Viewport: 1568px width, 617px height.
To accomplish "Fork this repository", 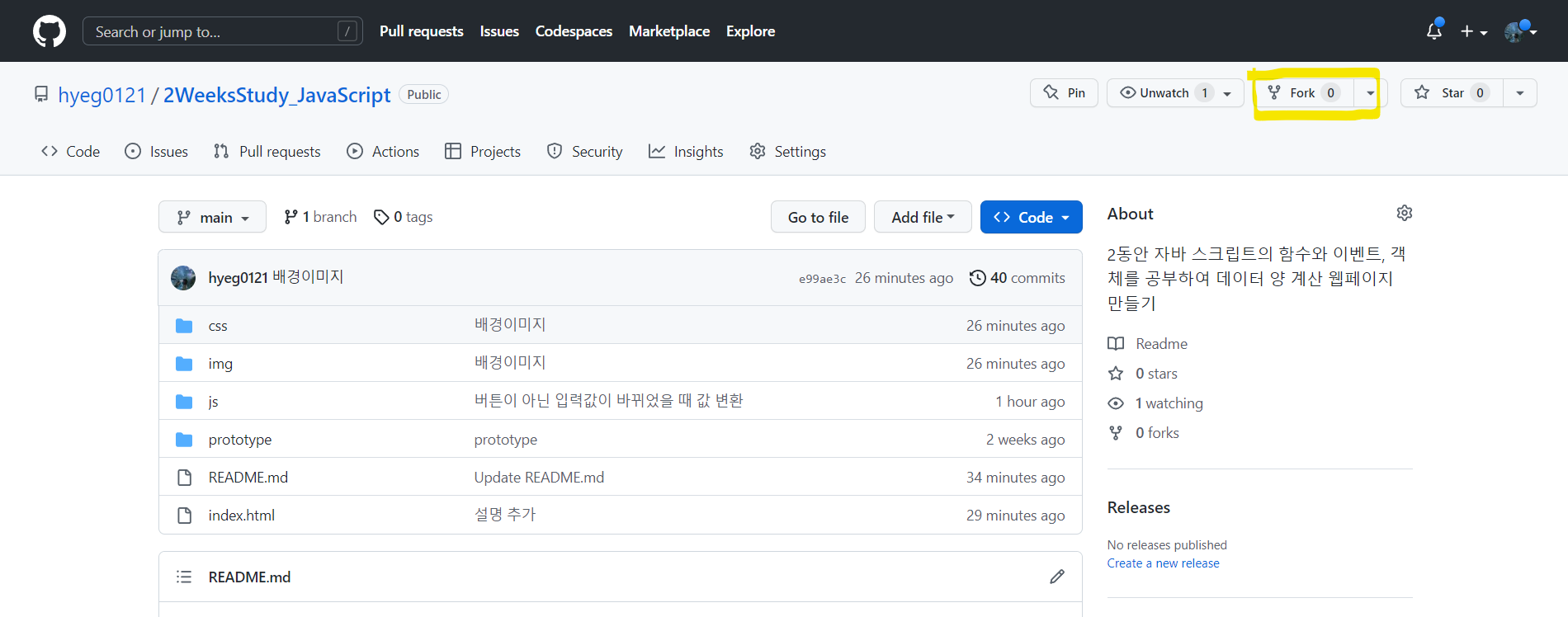I will (1304, 93).
